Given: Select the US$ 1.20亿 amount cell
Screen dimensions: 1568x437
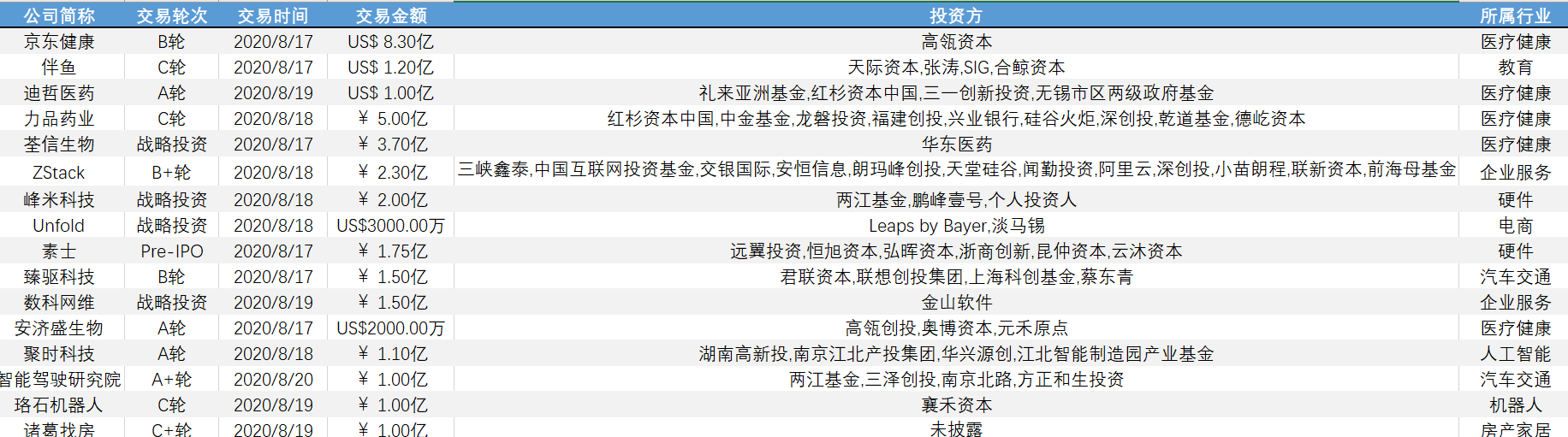Looking at the screenshot, I should click(x=391, y=67).
